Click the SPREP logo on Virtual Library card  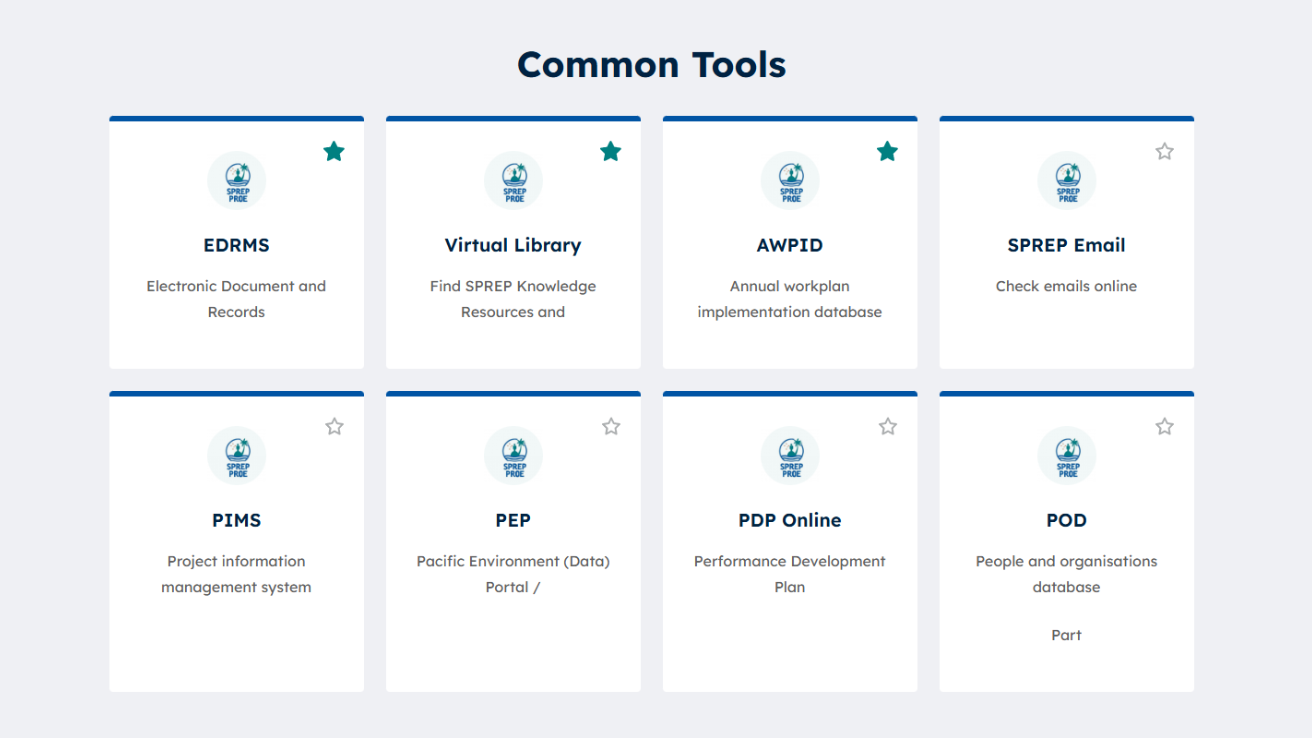tap(513, 181)
